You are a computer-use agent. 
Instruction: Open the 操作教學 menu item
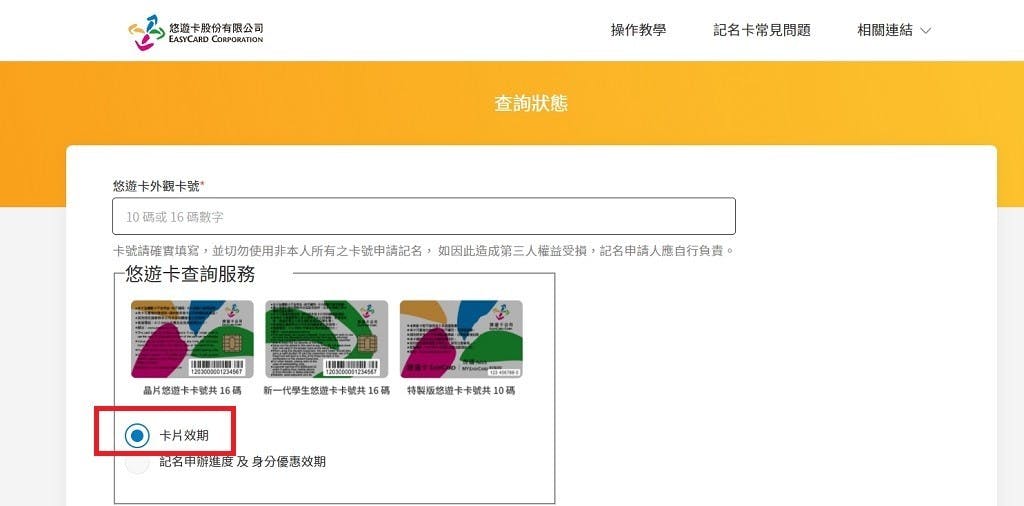pyautogui.click(x=638, y=30)
